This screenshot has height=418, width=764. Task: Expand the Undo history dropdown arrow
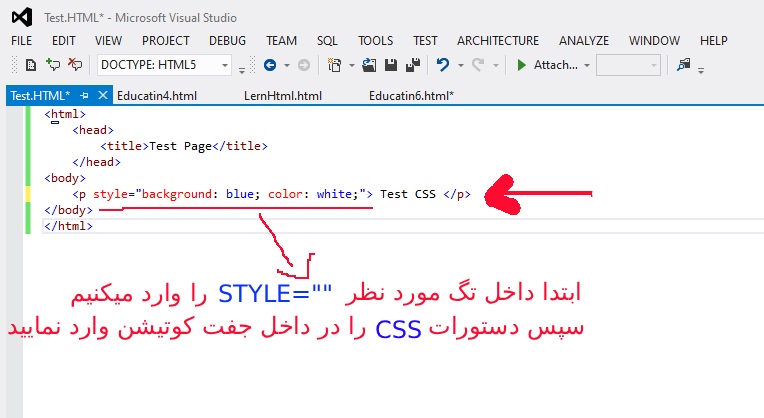pos(459,65)
